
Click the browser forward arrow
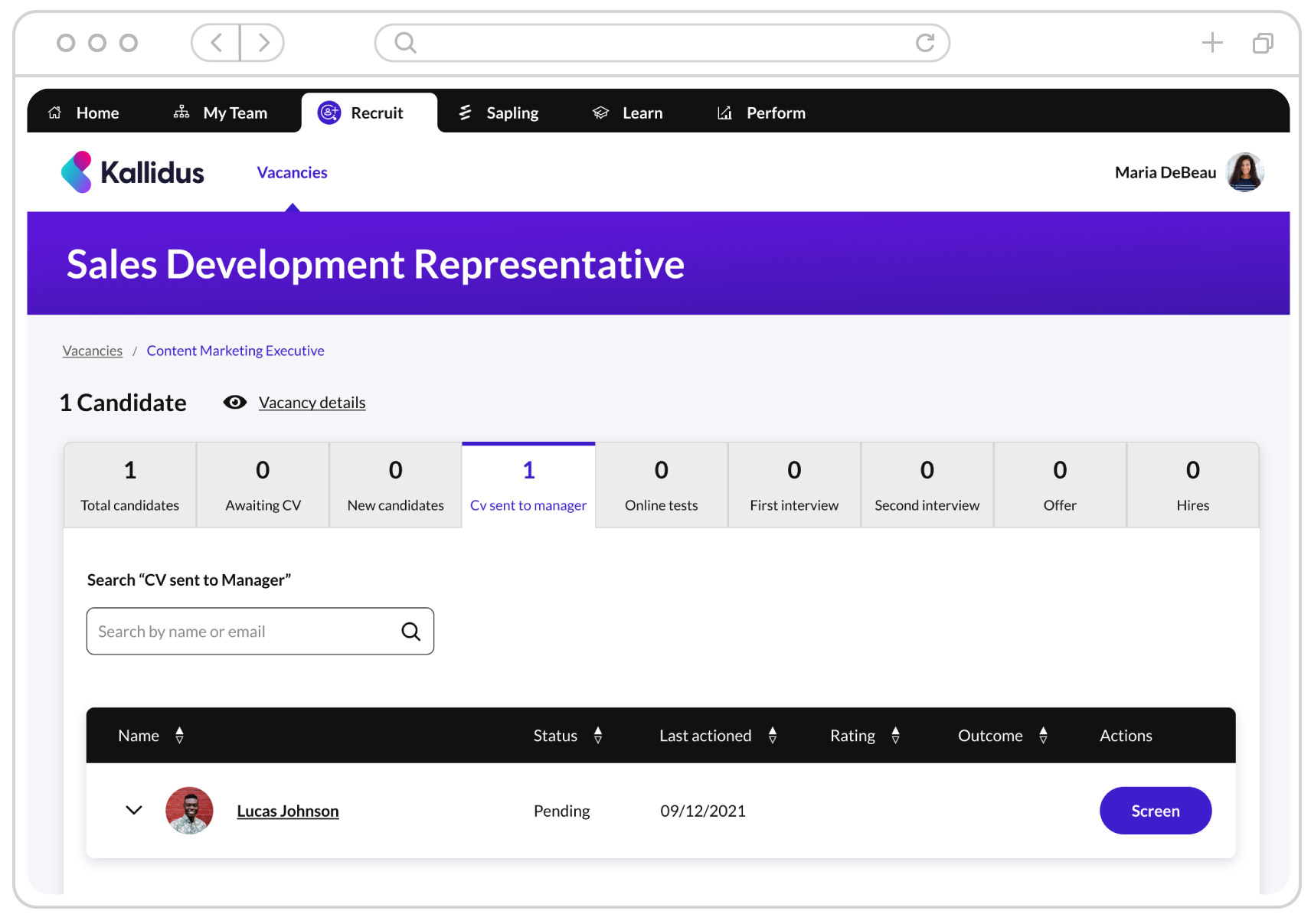(x=263, y=42)
